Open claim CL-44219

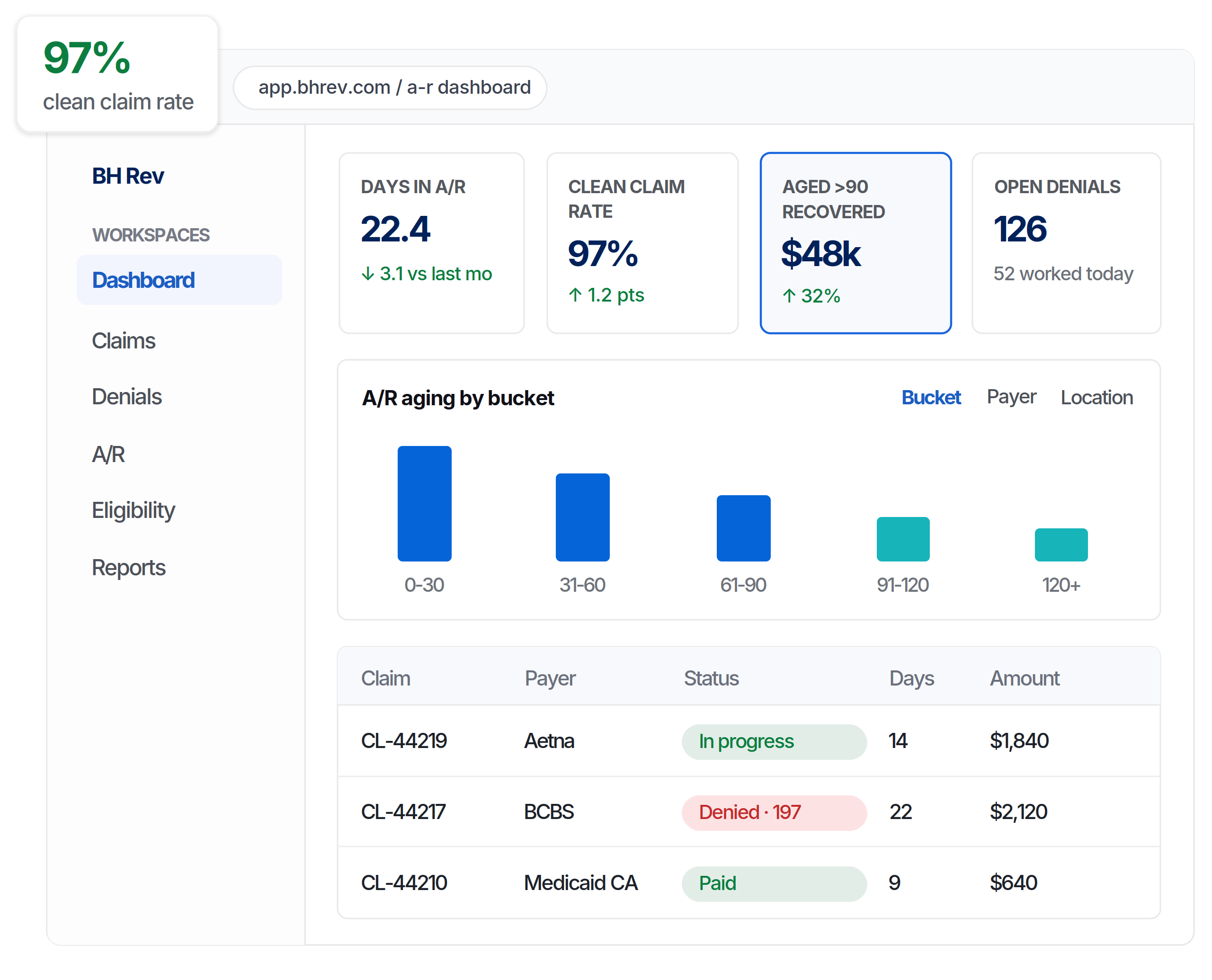pyautogui.click(x=404, y=740)
